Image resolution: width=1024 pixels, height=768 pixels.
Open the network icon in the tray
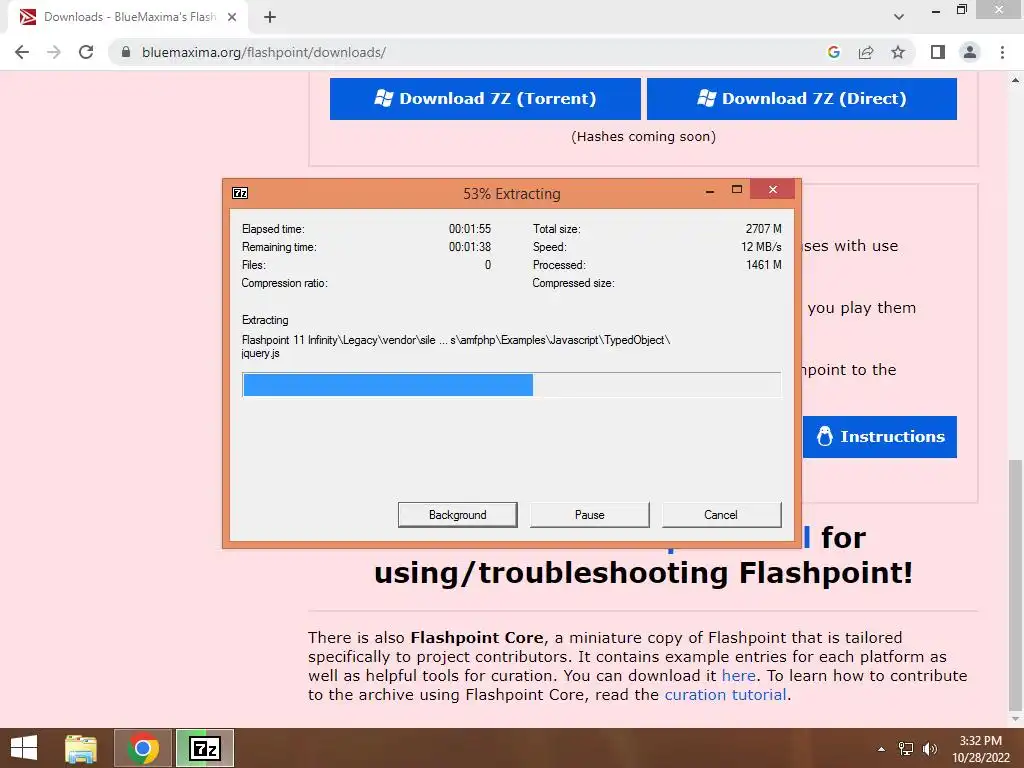click(906, 749)
